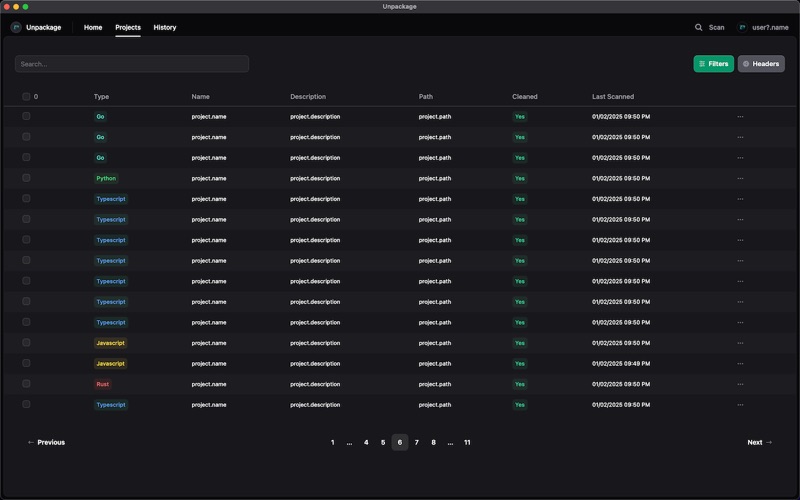
Task: Tick checkbox of Typescript row directly above Javascript
Action: click(x=26, y=322)
